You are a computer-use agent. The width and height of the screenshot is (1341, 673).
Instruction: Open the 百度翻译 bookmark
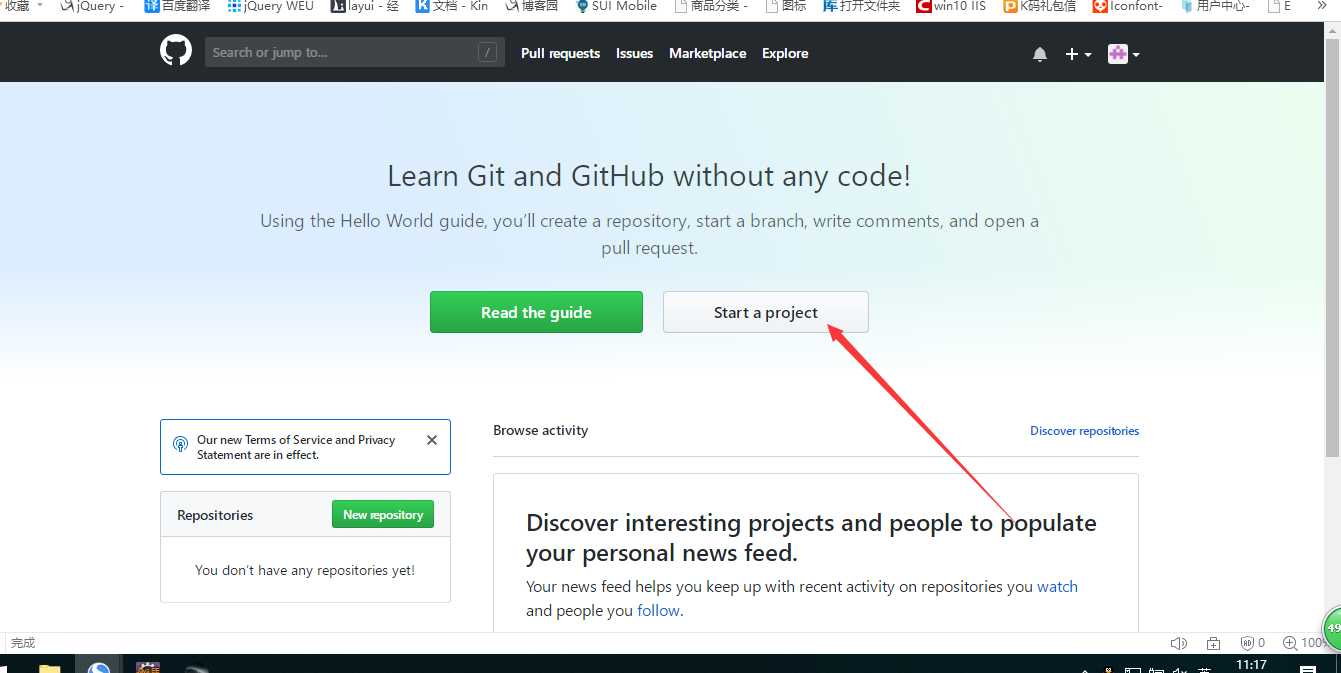coord(177,6)
